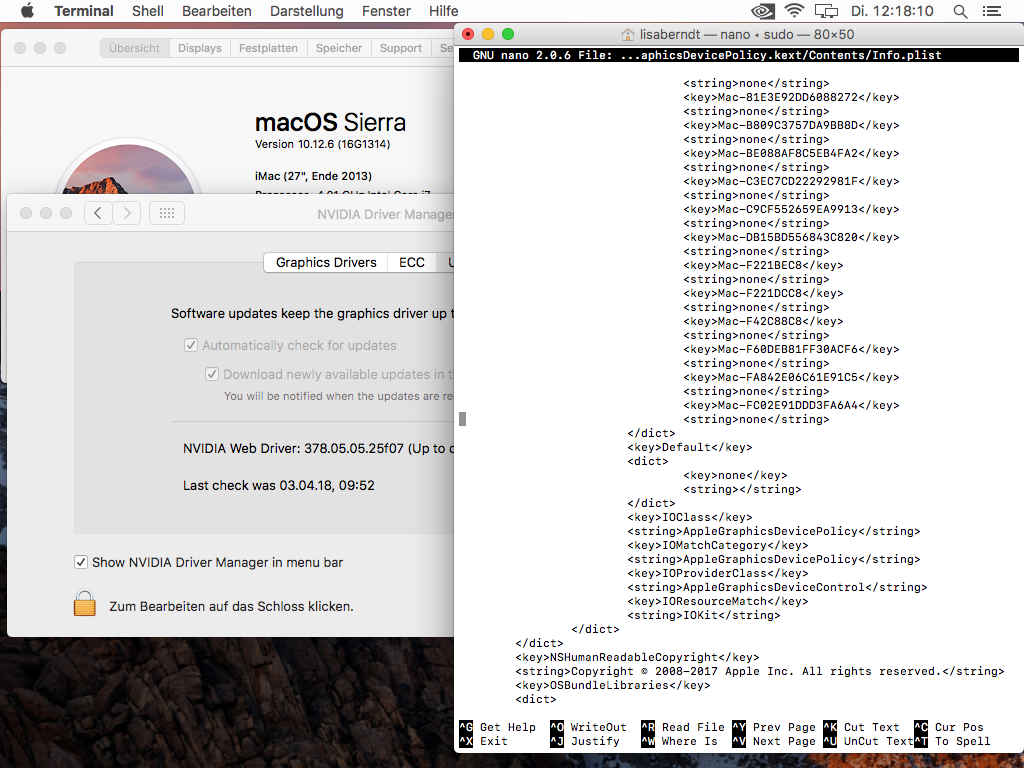
Task: Click the Mac-B809C3757DA9BB8D key line
Action: point(791,125)
